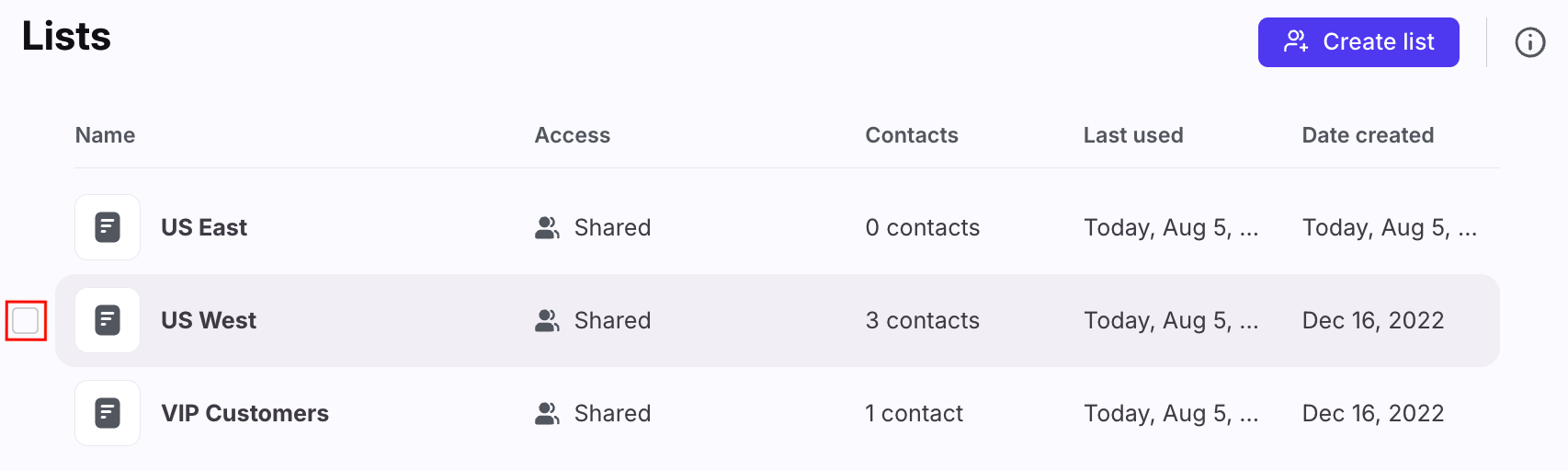Click the Create list button

1358,42
